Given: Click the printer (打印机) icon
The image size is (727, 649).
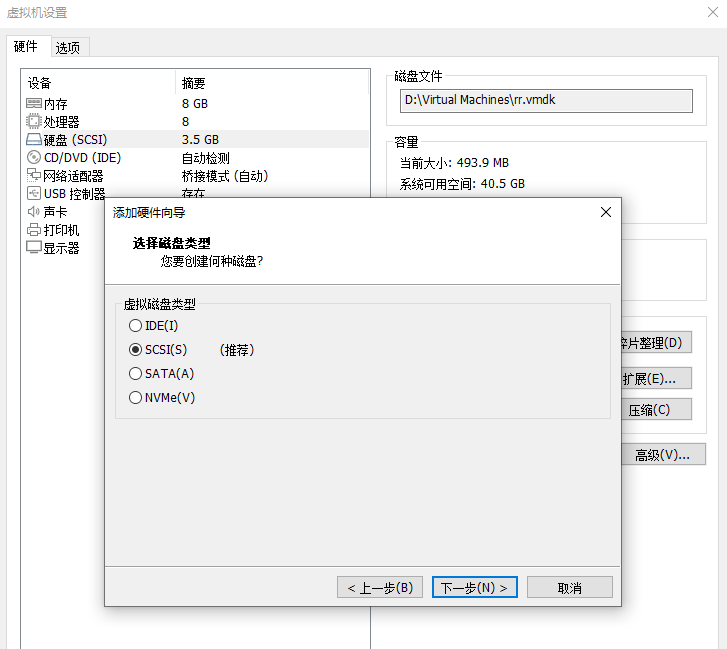Looking at the screenshot, I should 33,230.
